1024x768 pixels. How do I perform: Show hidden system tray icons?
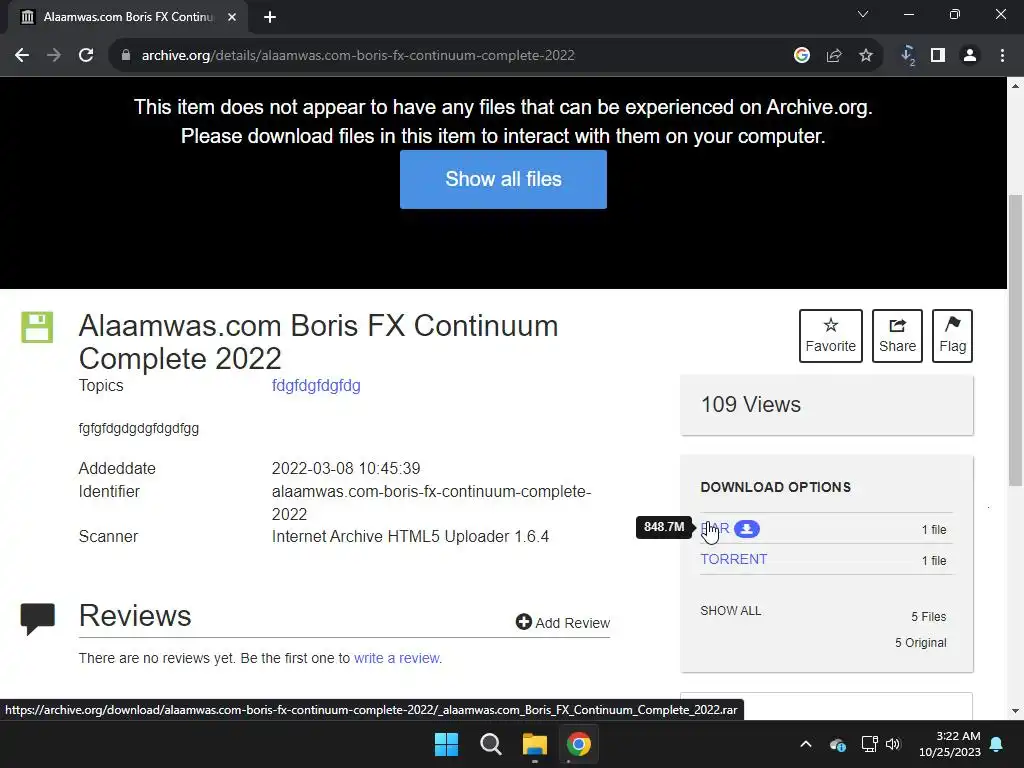click(x=806, y=744)
